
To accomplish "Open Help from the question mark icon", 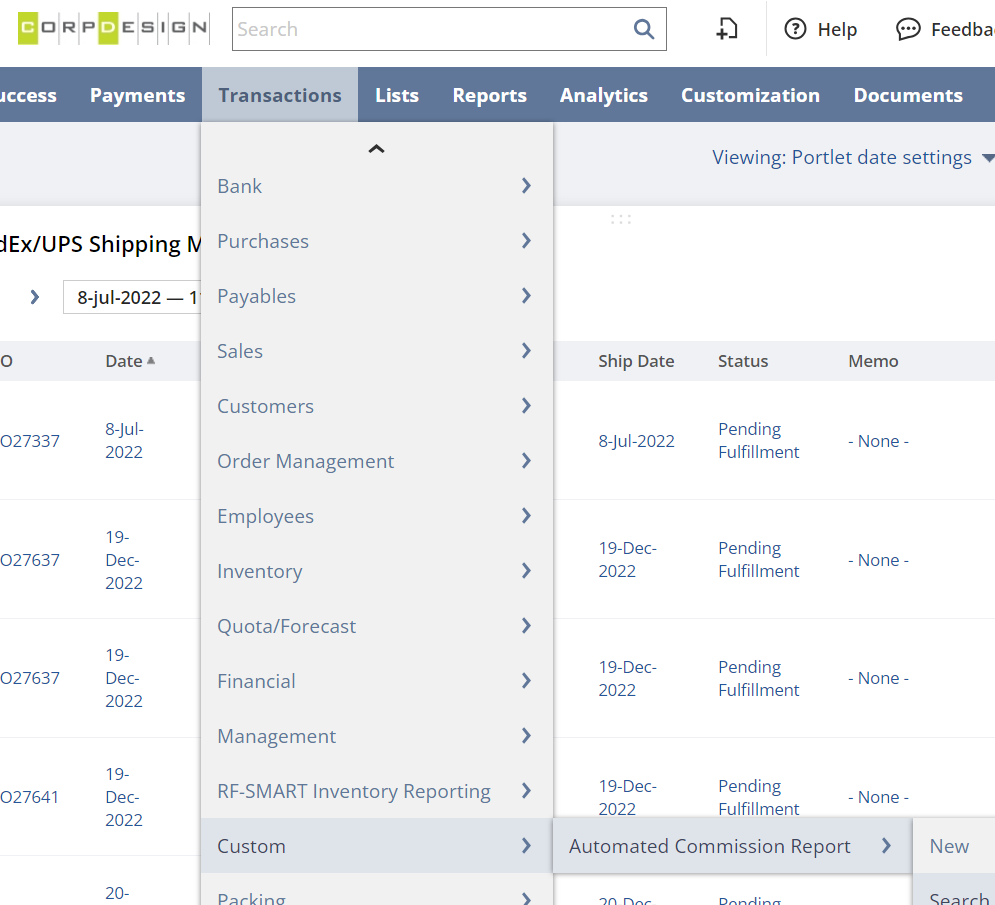I will pos(795,29).
